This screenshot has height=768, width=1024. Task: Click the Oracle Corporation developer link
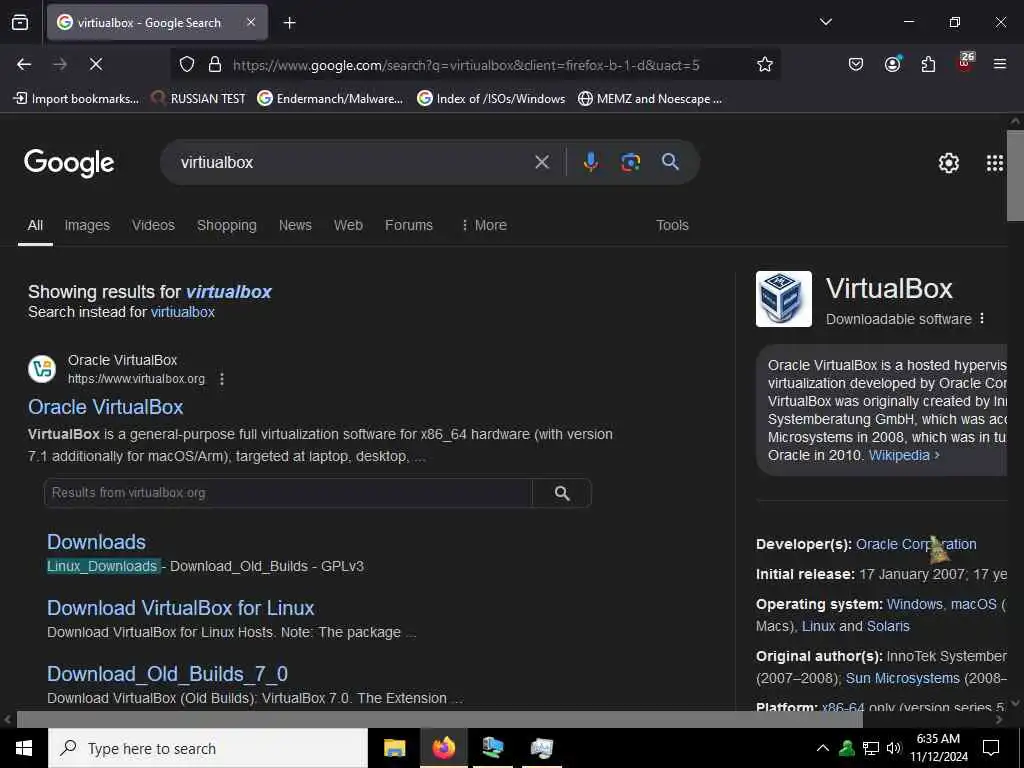click(x=916, y=544)
